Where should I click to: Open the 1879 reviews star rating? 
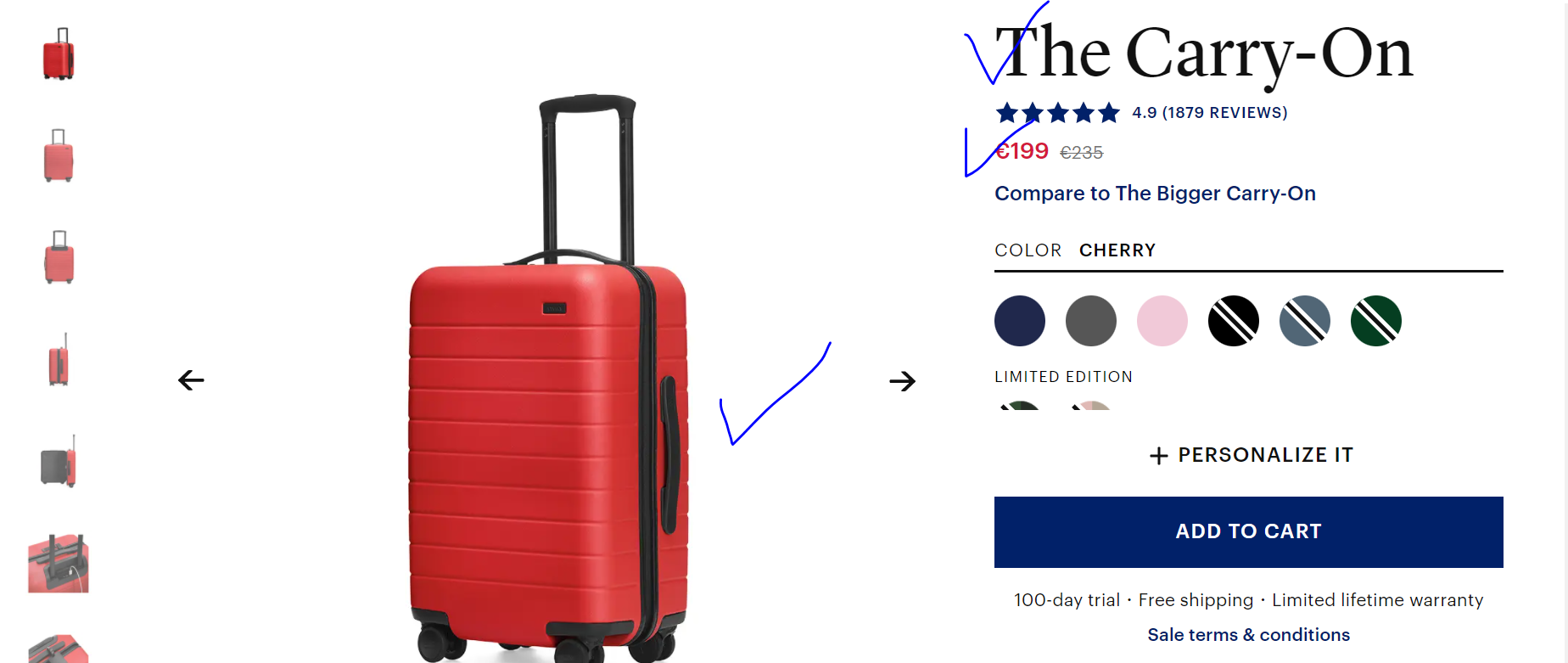(x=1141, y=112)
